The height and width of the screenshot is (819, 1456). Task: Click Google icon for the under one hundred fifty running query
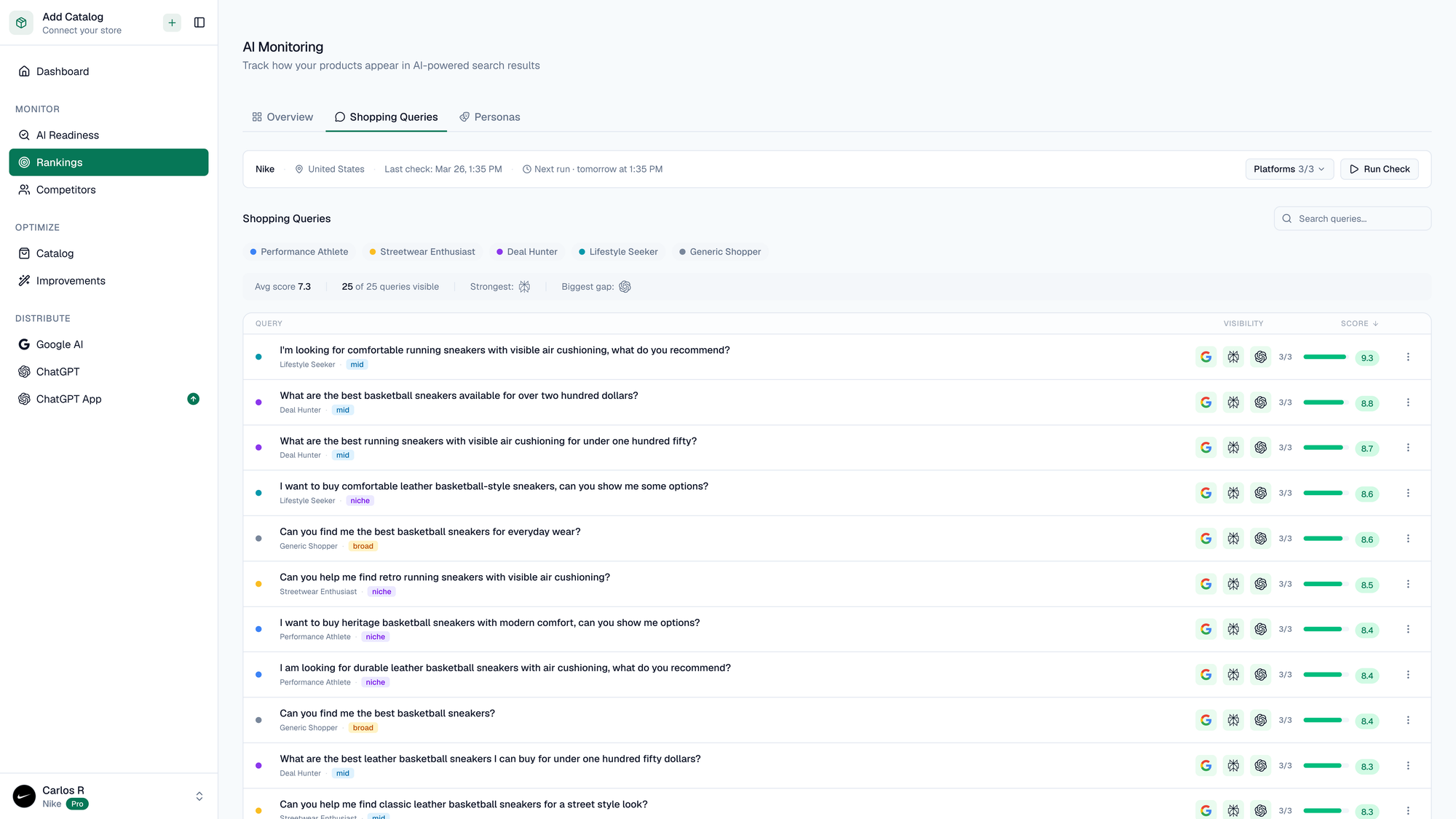pyautogui.click(x=1206, y=448)
